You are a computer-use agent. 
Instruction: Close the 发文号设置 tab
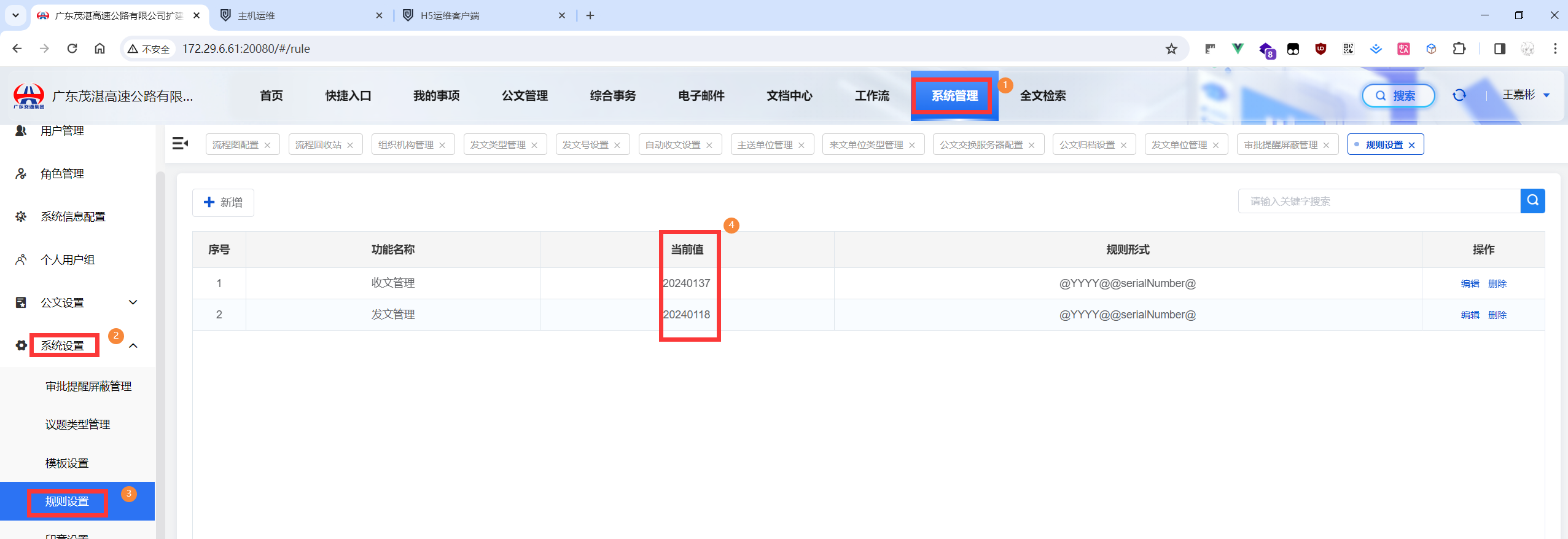click(617, 145)
